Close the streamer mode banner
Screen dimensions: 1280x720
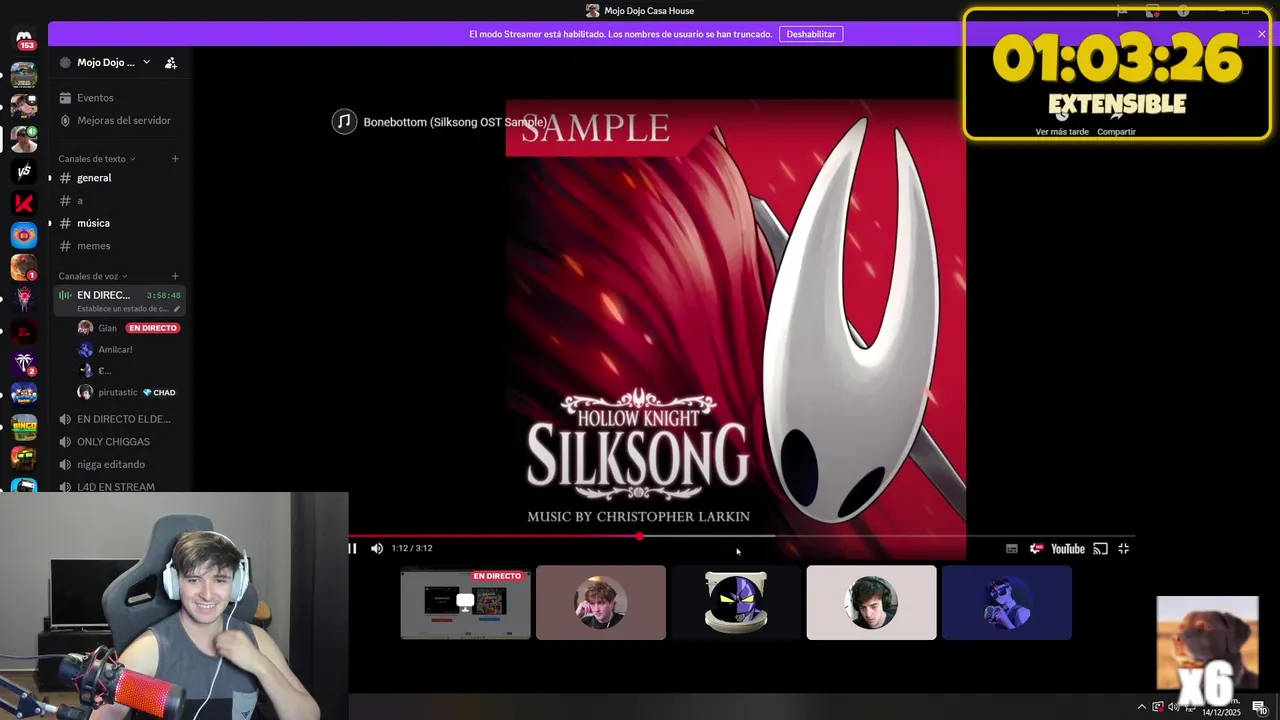tap(1261, 34)
